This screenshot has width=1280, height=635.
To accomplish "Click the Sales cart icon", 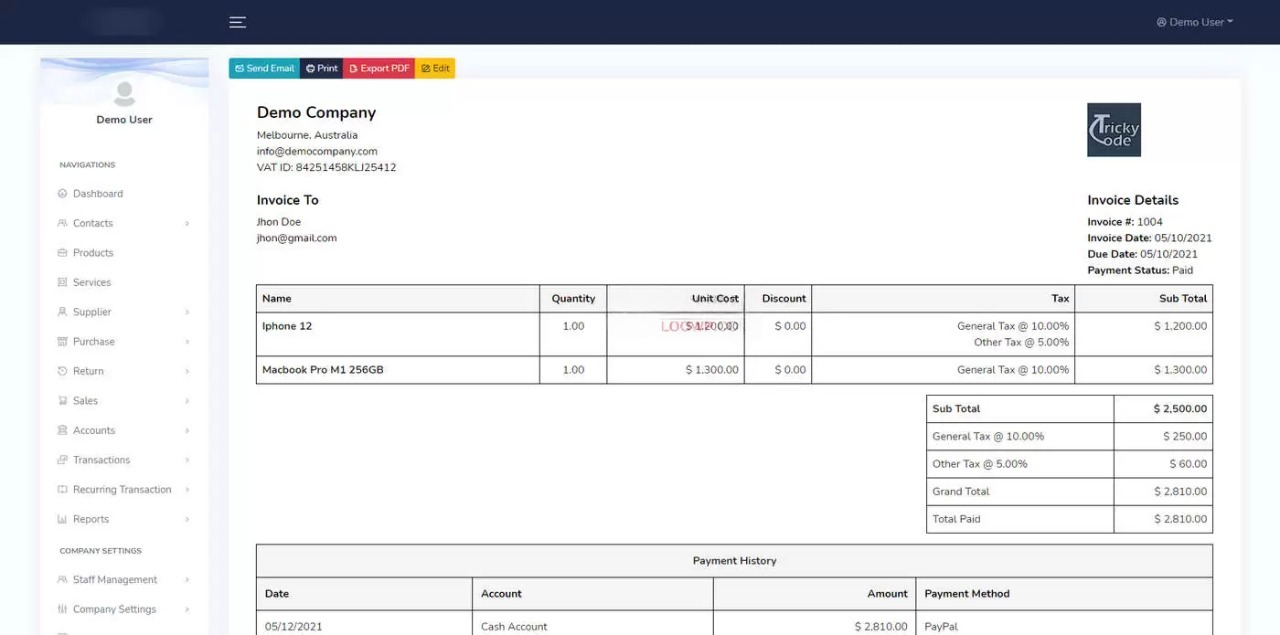I will [63, 401].
